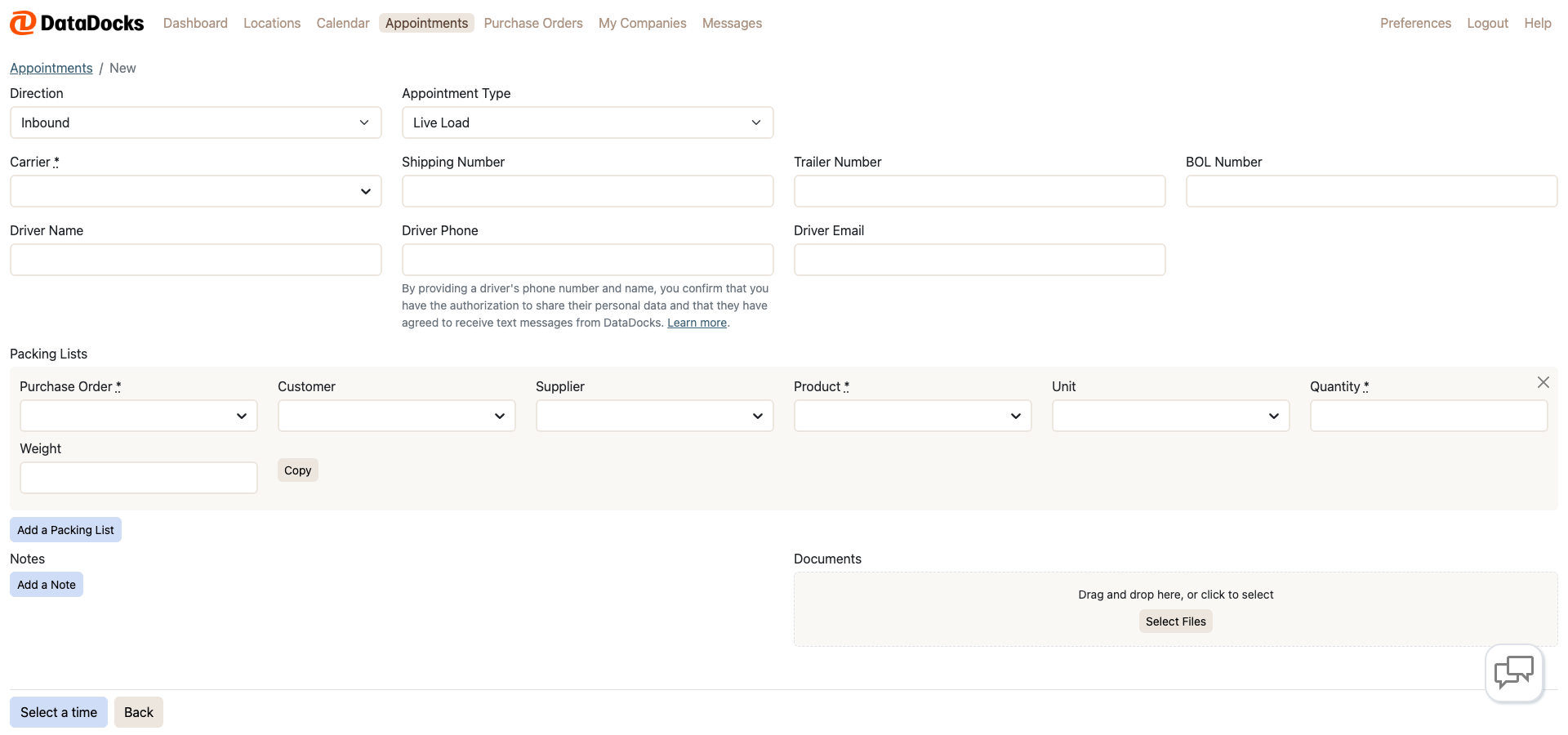The image size is (1568, 735).
Task: Open Preferences
Action: click(x=1415, y=23)
